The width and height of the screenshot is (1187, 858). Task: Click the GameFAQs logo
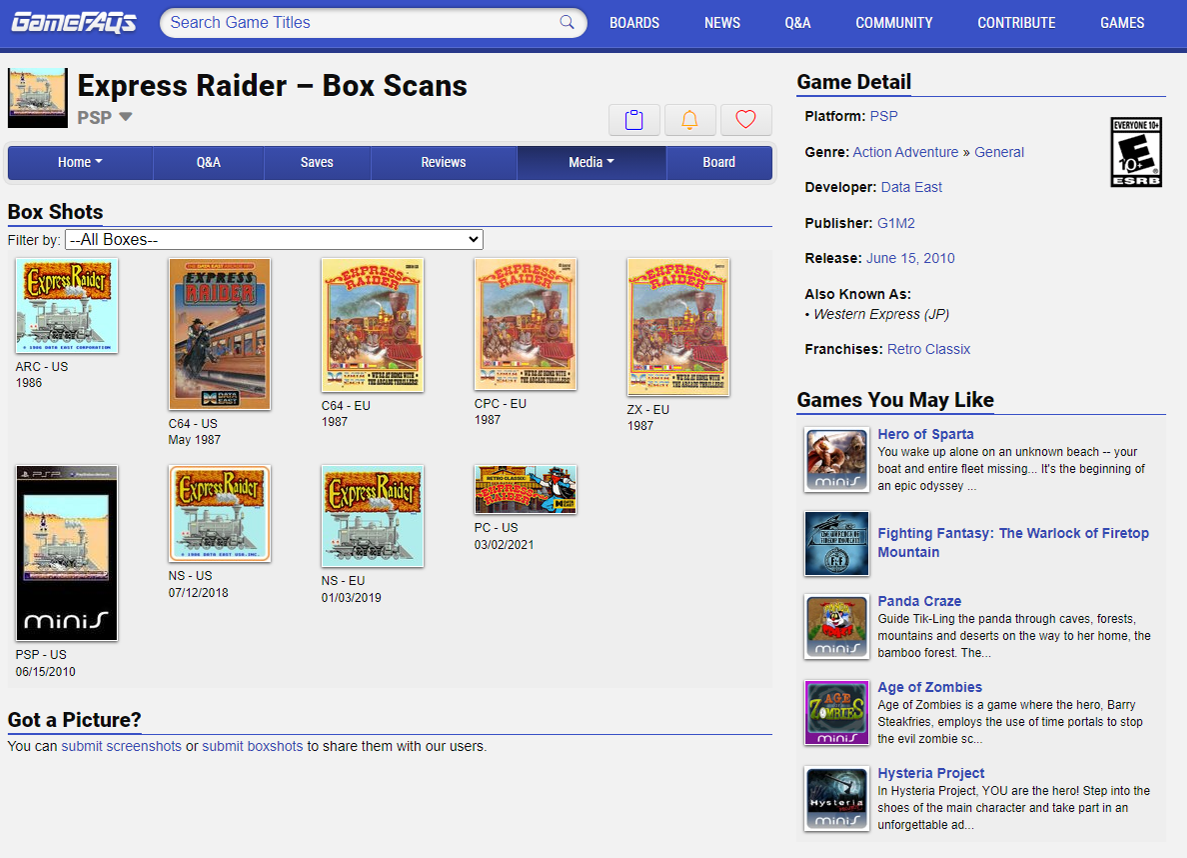[73, 23]
